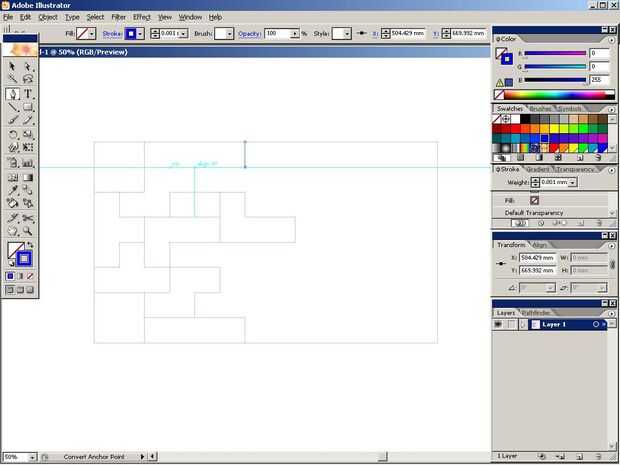Delete Swatch trash button in Swatches panel
Image resolution: width=620 pixels, height=465 pixels.
(598, 158)
